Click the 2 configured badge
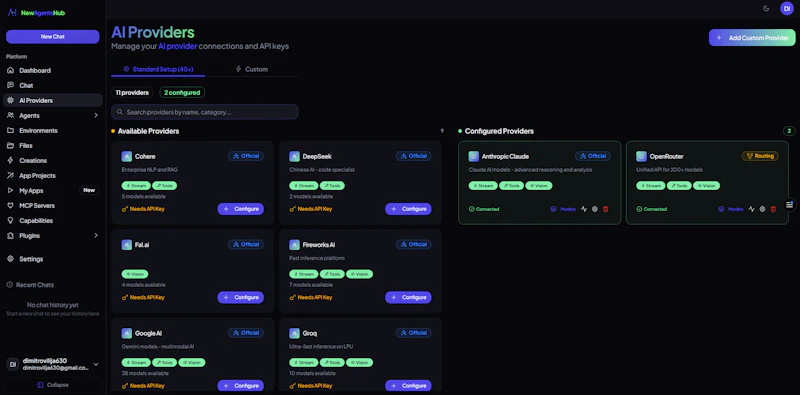This screenshot has width=800, height=395. pyautogui.click(x=182, y=92)
